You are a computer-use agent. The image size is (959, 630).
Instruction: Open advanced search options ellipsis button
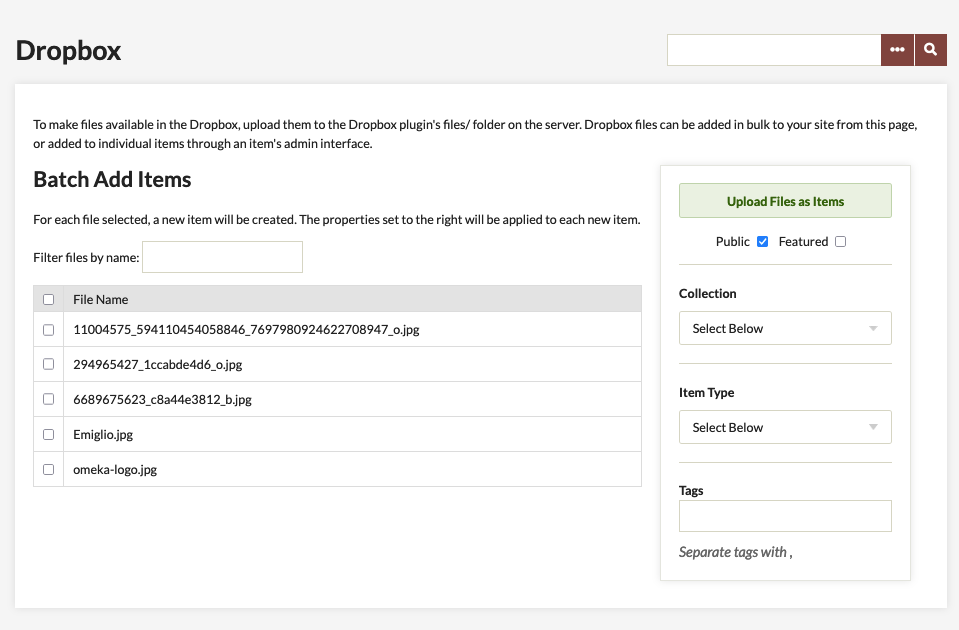897,50
